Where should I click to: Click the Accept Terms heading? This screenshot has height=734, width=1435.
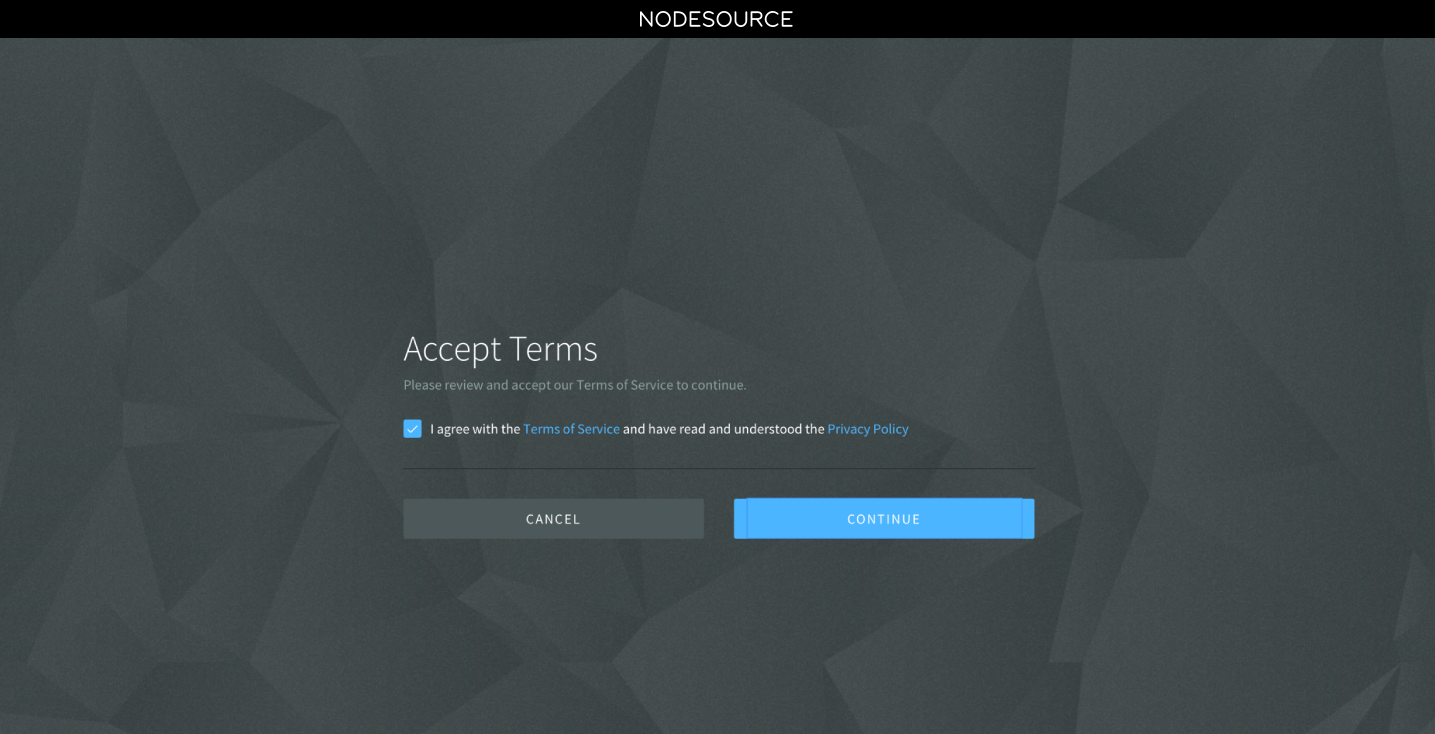pos(500,349)
